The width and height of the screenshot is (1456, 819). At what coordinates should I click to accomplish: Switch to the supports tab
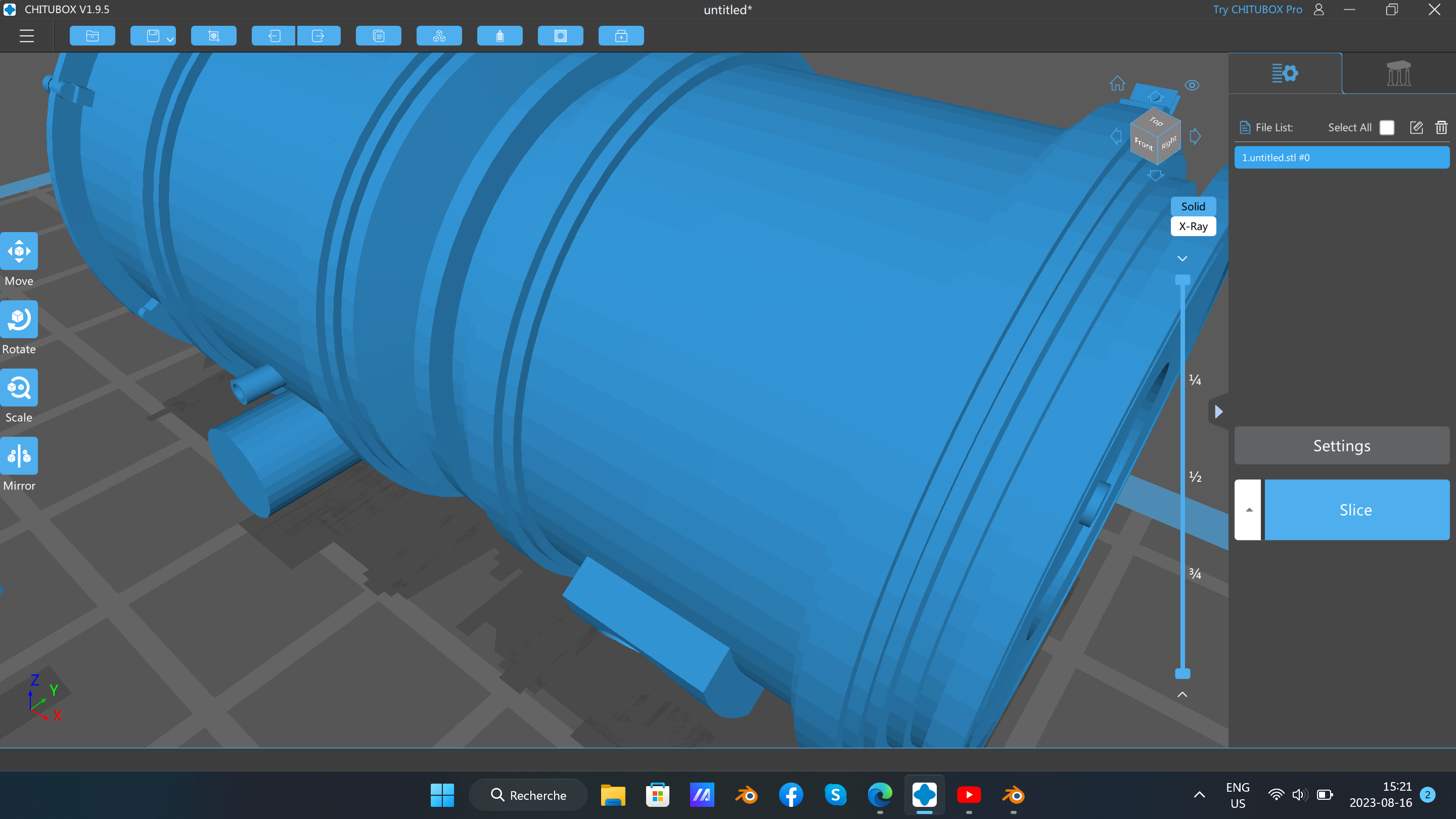click(x=1398, y=73)
